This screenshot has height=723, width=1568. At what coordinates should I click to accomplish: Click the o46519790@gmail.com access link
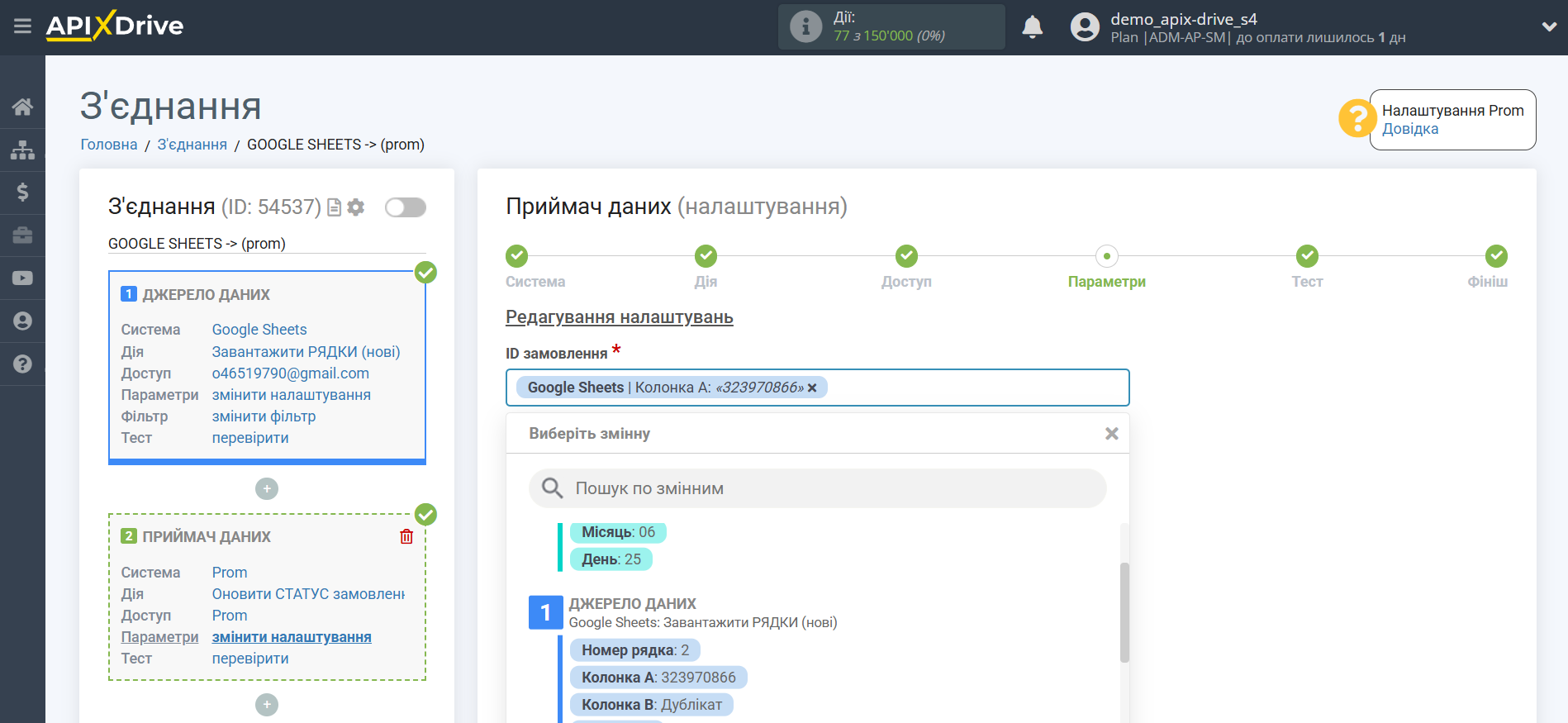[x=291, y=373]
